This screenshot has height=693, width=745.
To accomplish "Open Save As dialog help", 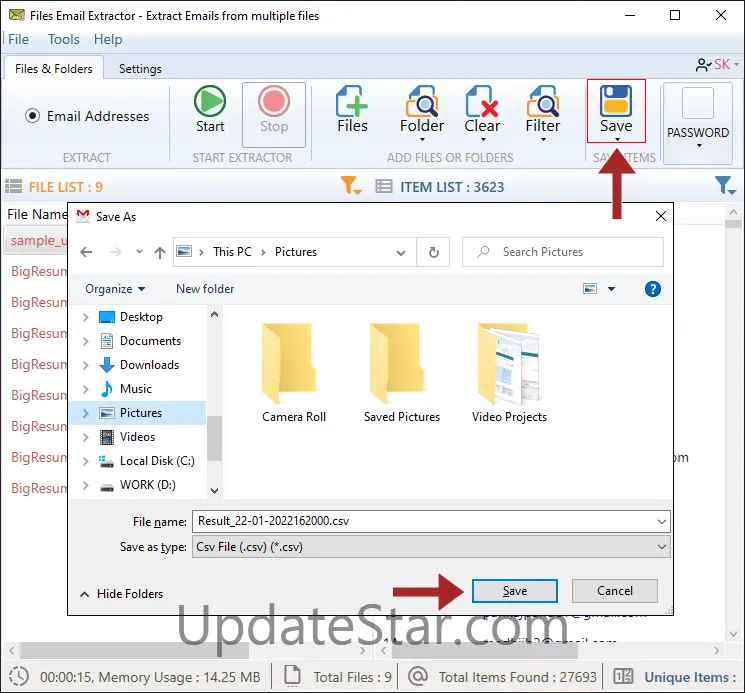I will click(x=652, y=289).
